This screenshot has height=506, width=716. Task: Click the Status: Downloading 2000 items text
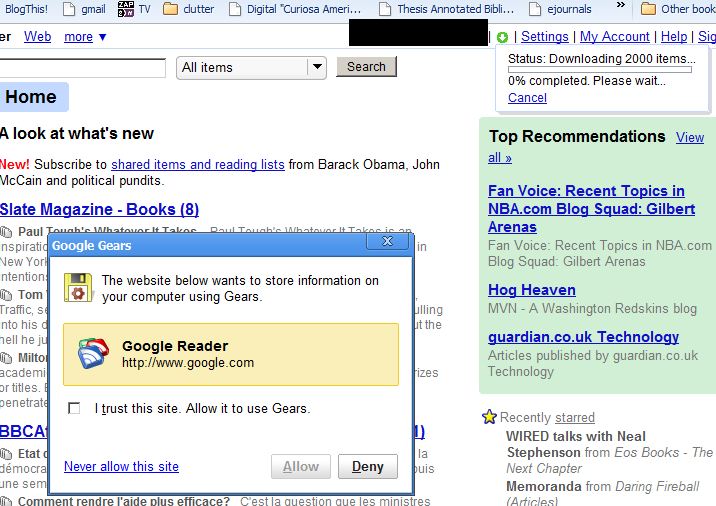tap(602, 59)
